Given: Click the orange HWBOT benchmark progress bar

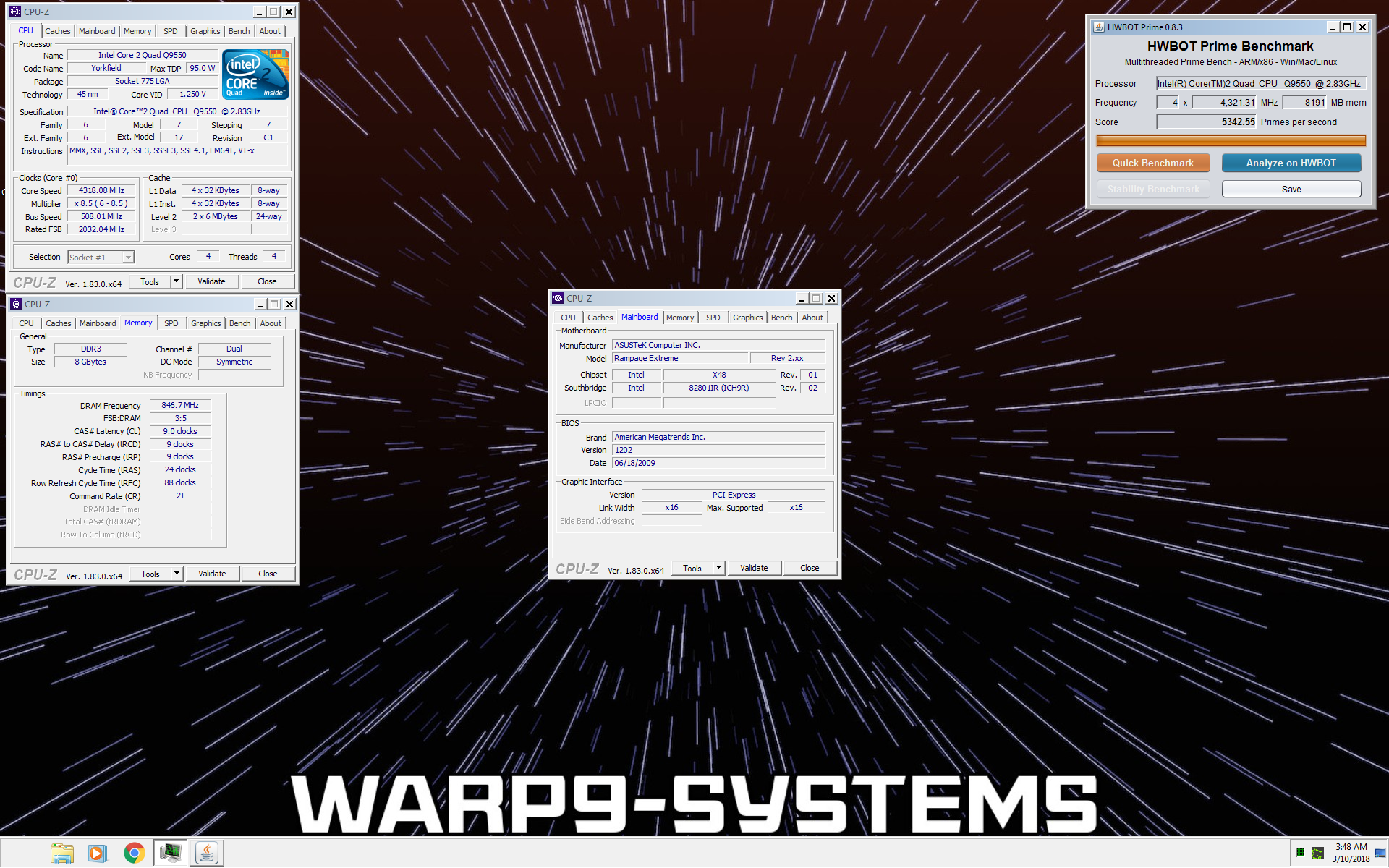Looking at the screenshot, I should click(1231, 140).
